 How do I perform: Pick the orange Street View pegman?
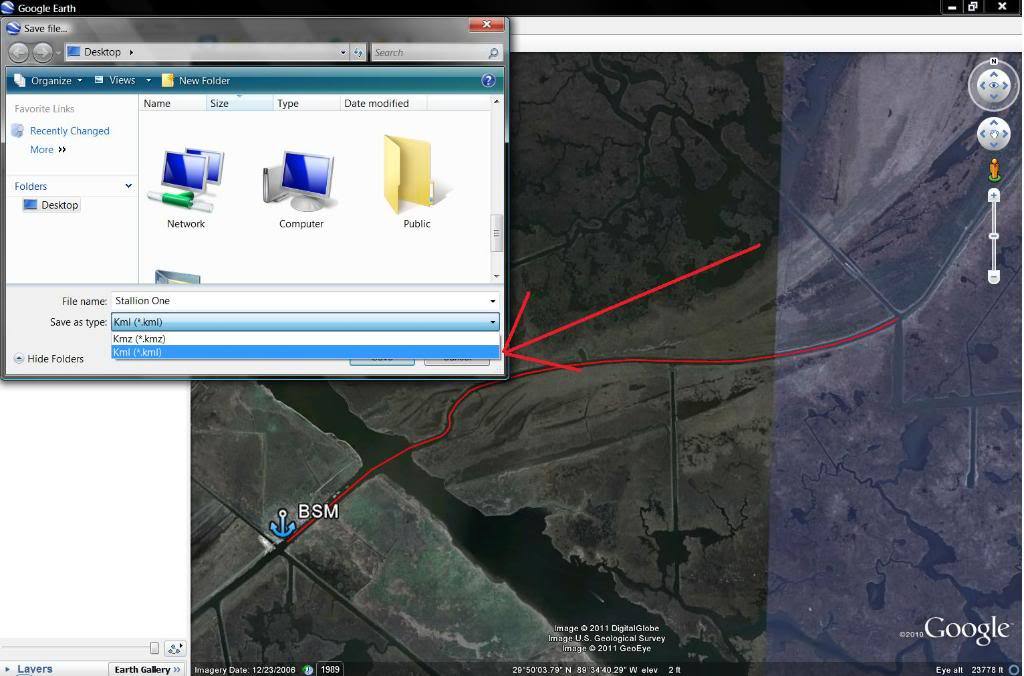tap(994, 170)
